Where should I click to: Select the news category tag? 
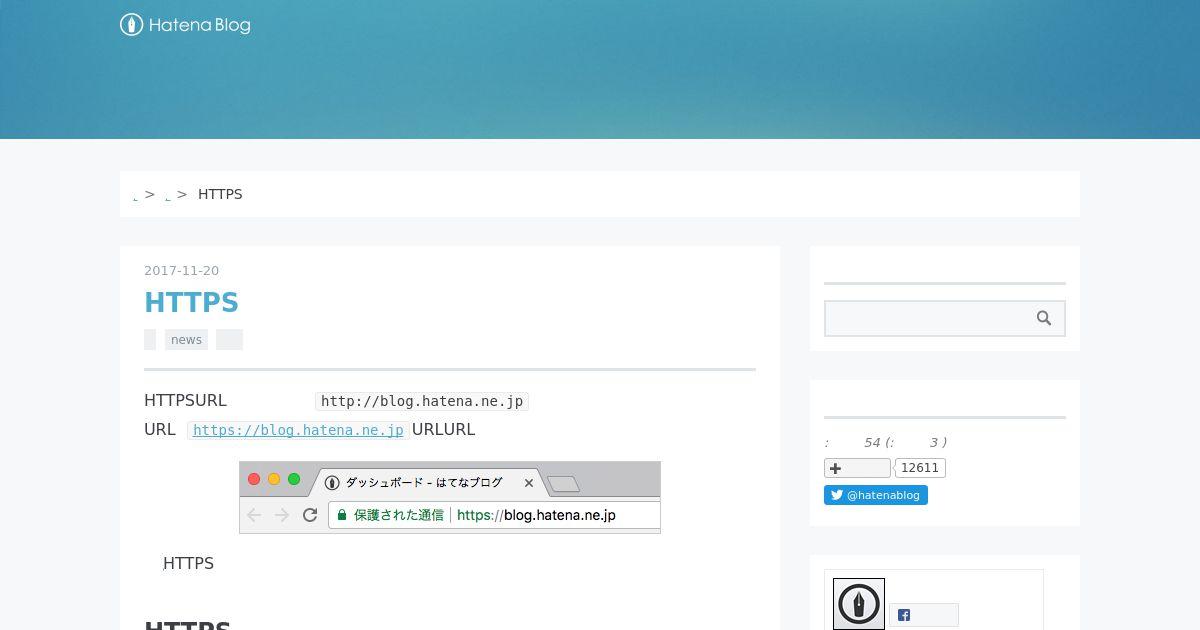coord(186,340)
